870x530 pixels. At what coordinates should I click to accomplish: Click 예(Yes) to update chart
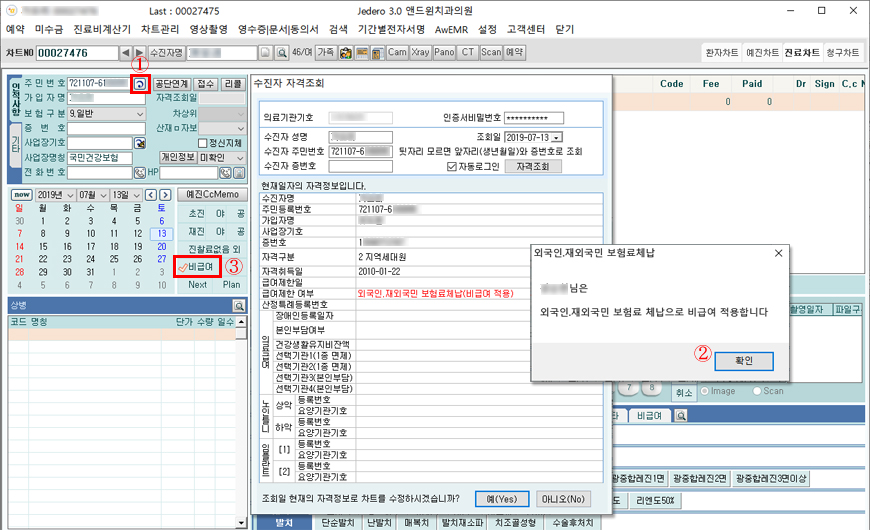pos(503,498)
